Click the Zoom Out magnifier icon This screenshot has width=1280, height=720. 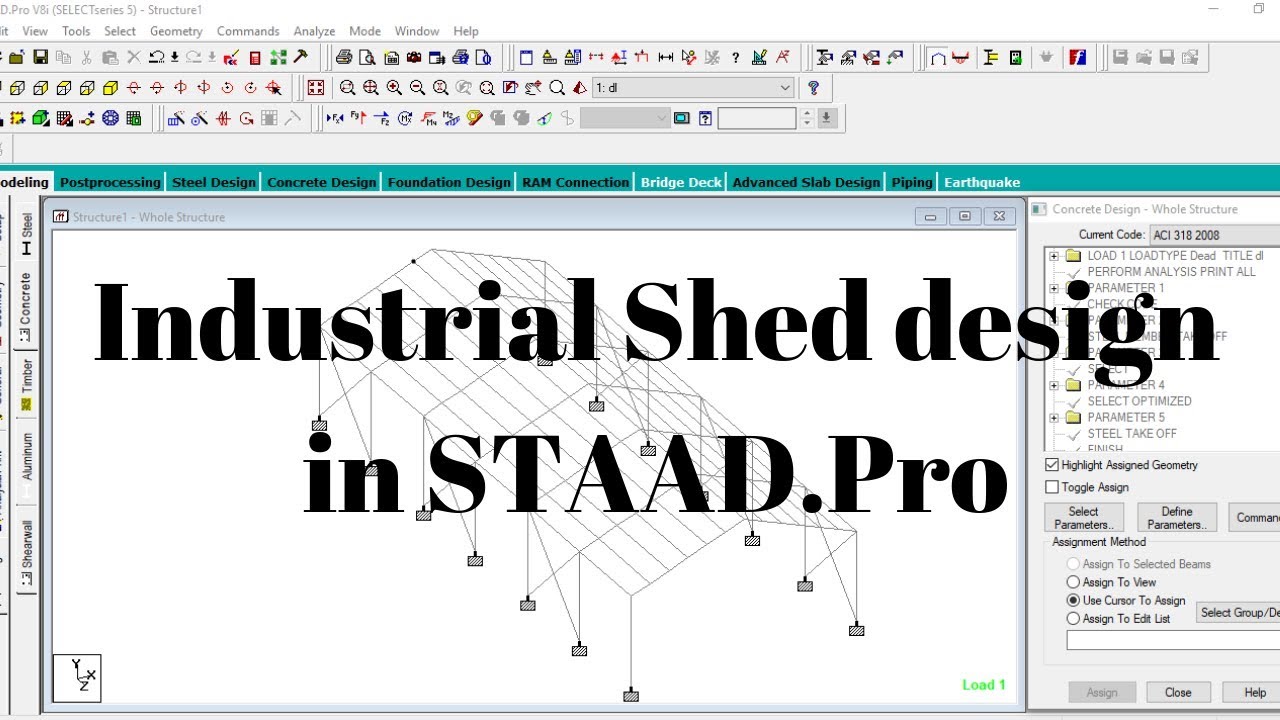click(x=417, y=88)
